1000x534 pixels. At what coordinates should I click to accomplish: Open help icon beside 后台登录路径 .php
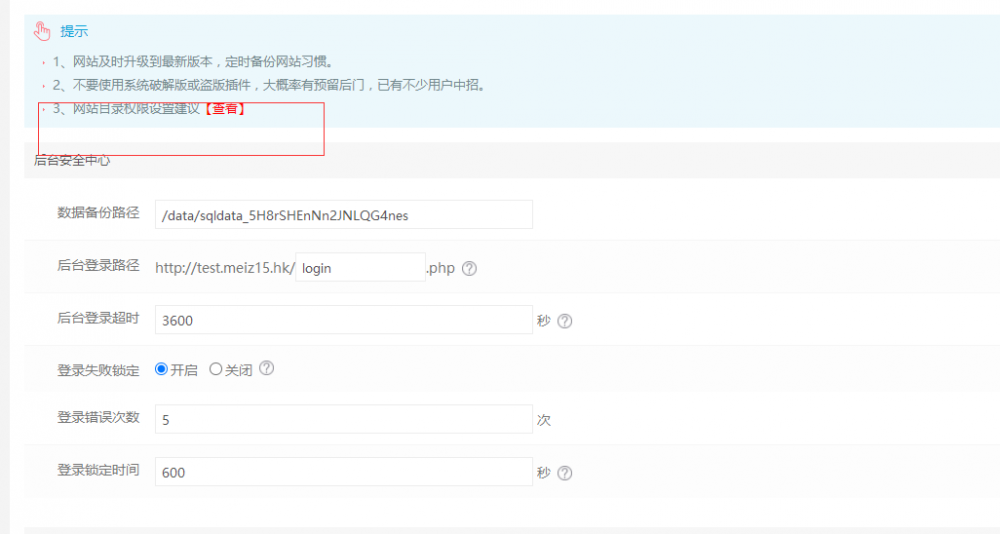469,269
